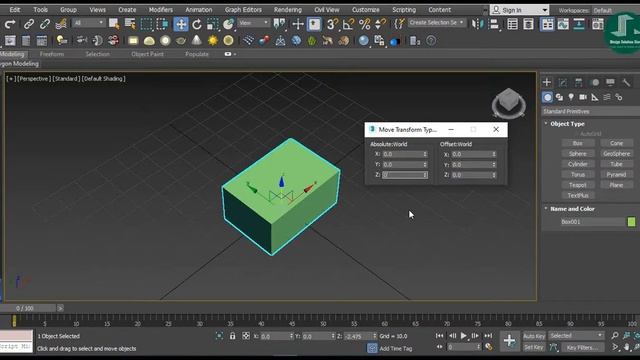Toggle the Isolate Selection icon in status bar

click(x=219, y=336)
